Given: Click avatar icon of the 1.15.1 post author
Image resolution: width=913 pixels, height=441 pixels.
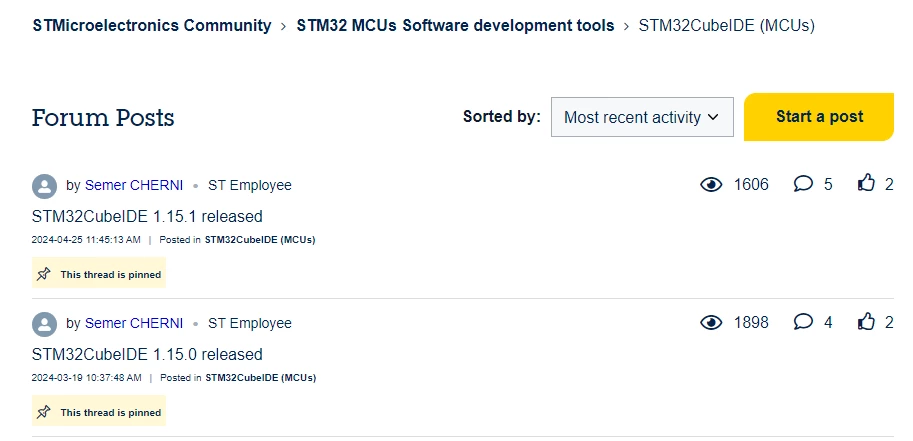Looking at the screenshot, I should coord(44,186).
